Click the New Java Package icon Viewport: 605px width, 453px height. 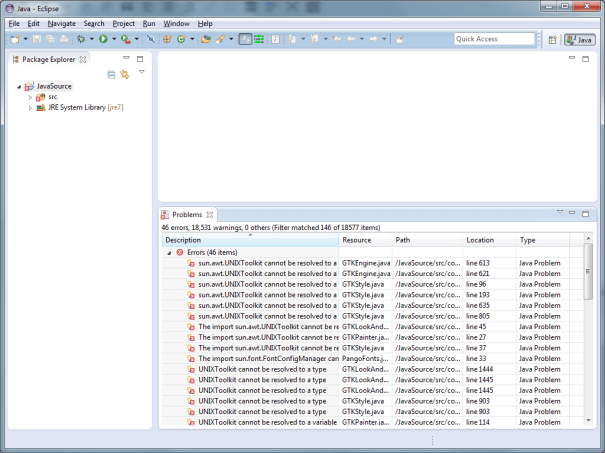click(167, 39)
